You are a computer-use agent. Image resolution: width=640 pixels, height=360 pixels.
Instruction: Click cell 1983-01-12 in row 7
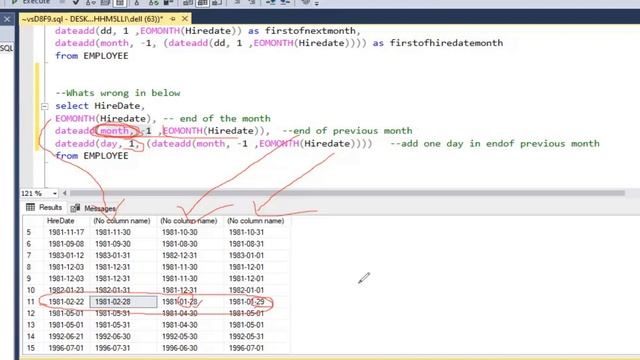[66, 256]
